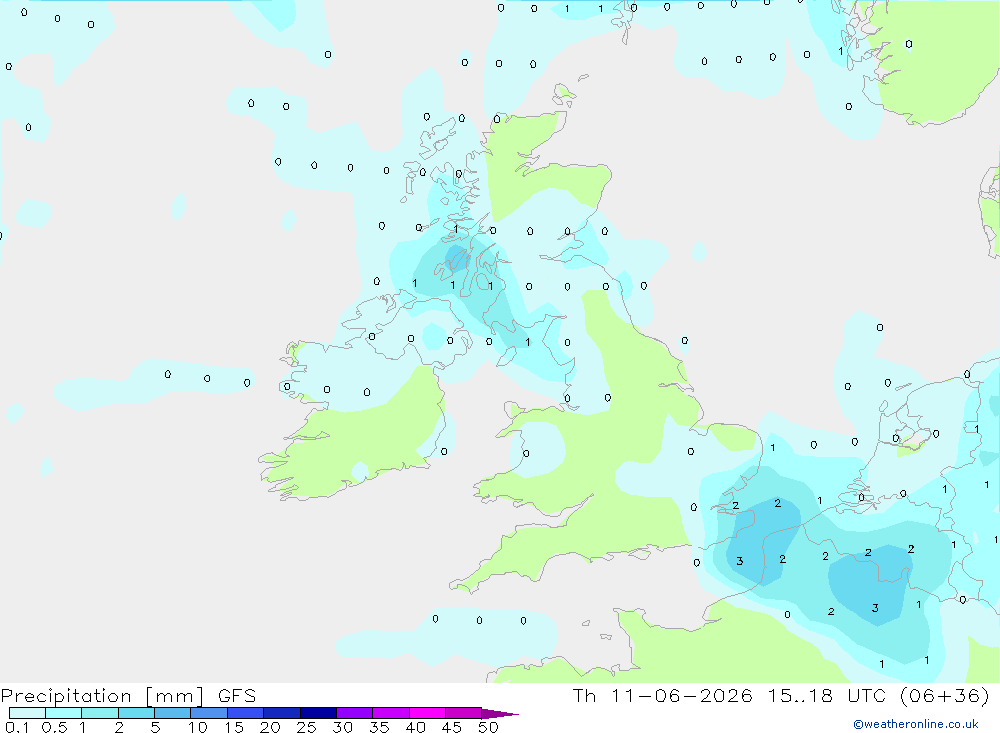Click the legend label '0.1'
1000x733 pixels.
pos(17,727)
